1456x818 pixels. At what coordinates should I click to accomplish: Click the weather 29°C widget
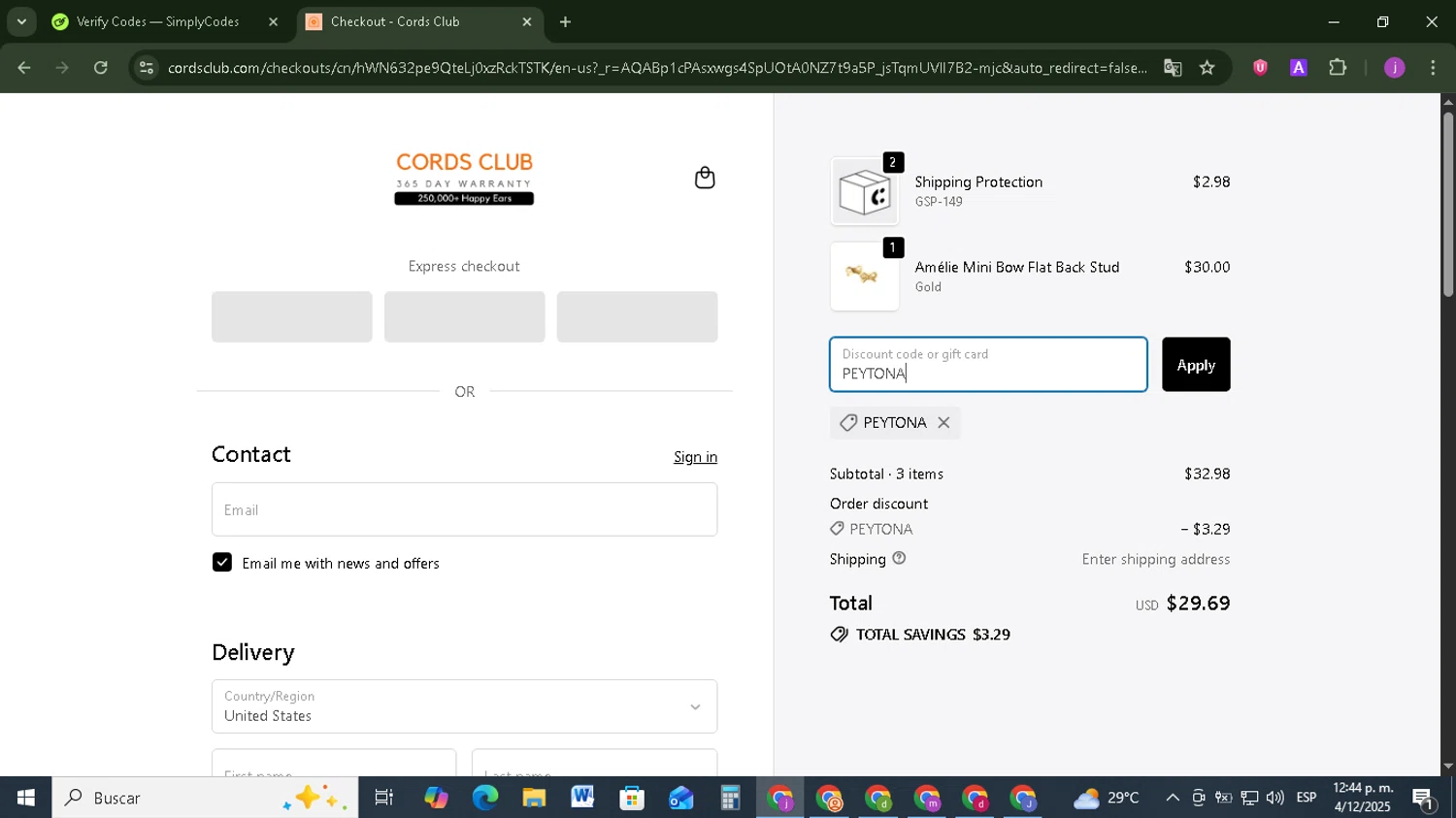click(1107, 798)
